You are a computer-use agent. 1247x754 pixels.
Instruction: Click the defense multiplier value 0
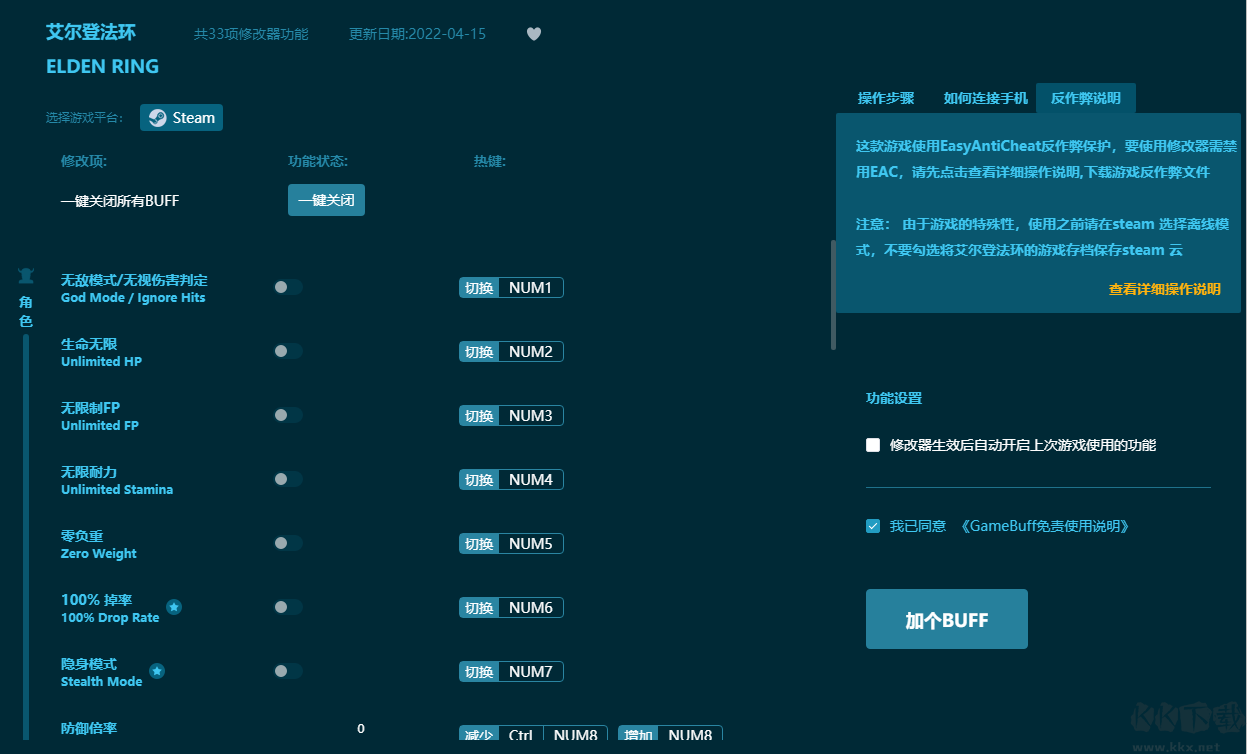pos(361,729)
